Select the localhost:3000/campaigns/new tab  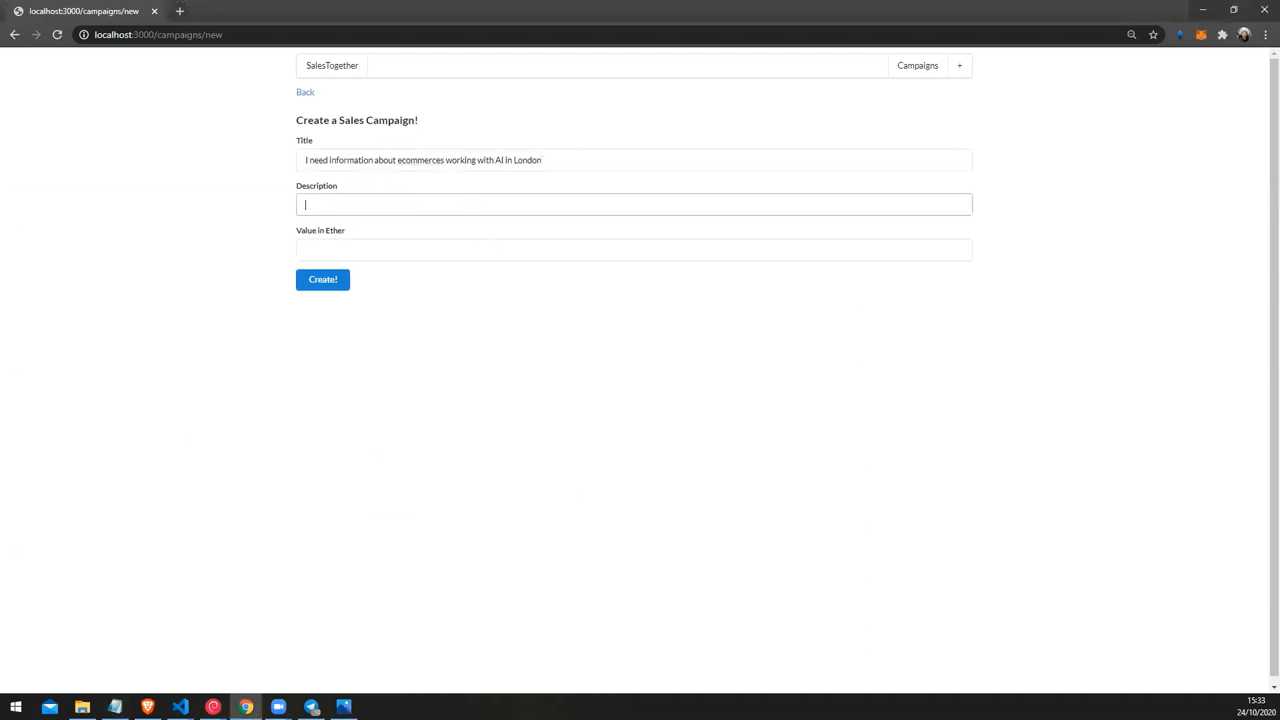(84, 11)
